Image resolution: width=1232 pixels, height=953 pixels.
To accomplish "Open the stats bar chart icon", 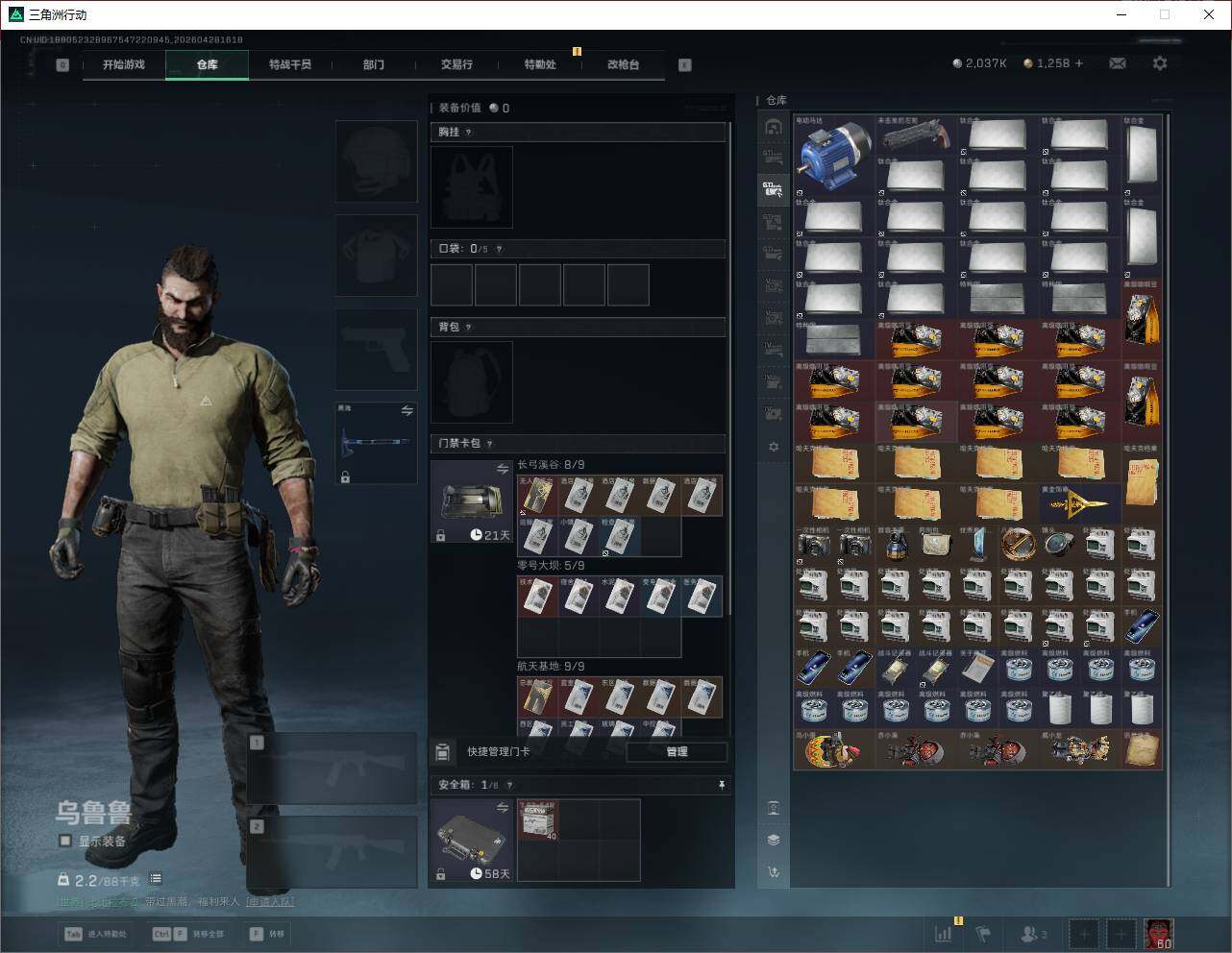I will tap(945, 934).
